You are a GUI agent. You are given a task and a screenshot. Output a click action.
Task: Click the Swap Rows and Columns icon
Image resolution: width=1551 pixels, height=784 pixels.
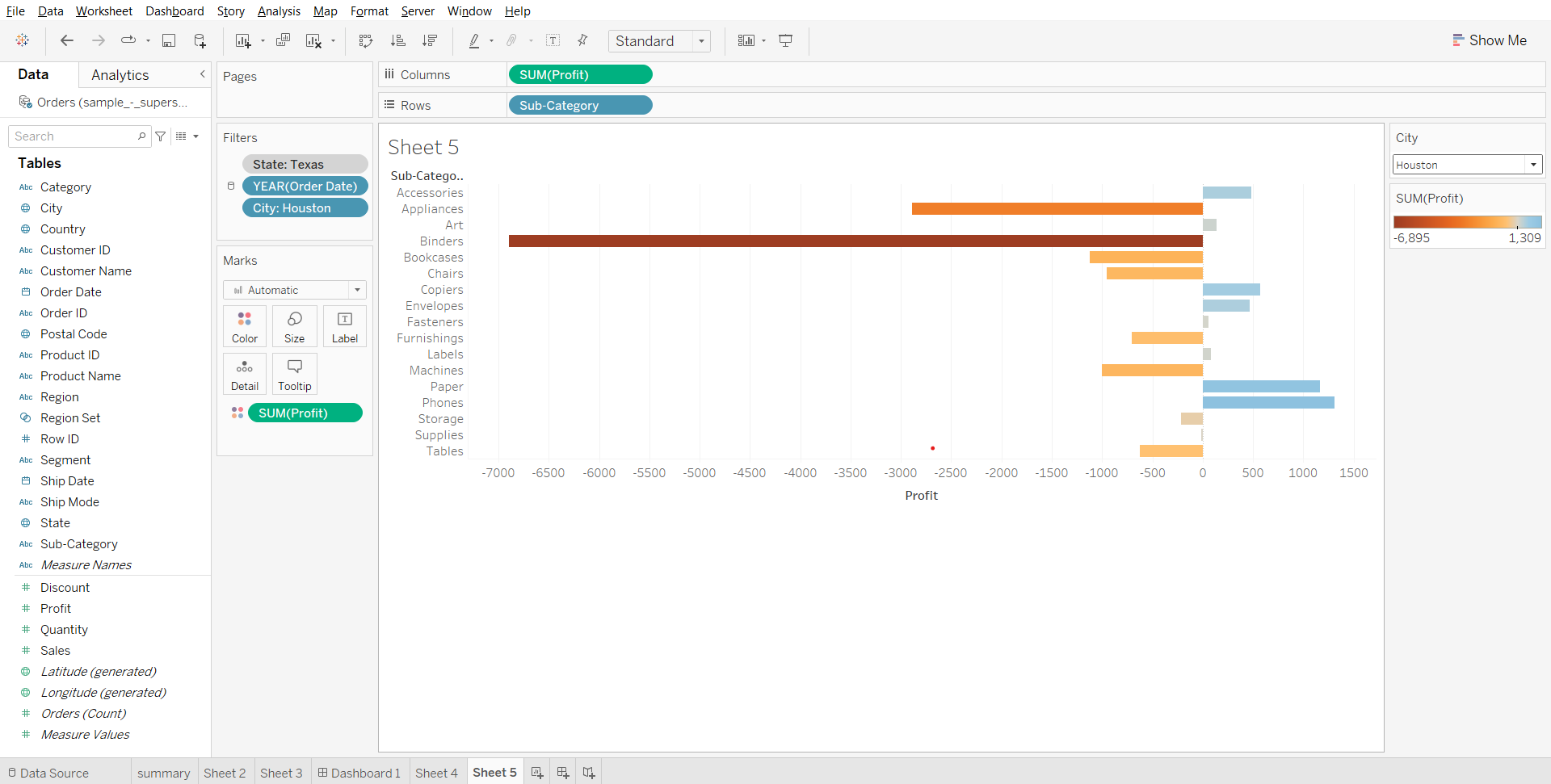pyautogui.click(x=366, y=40)
